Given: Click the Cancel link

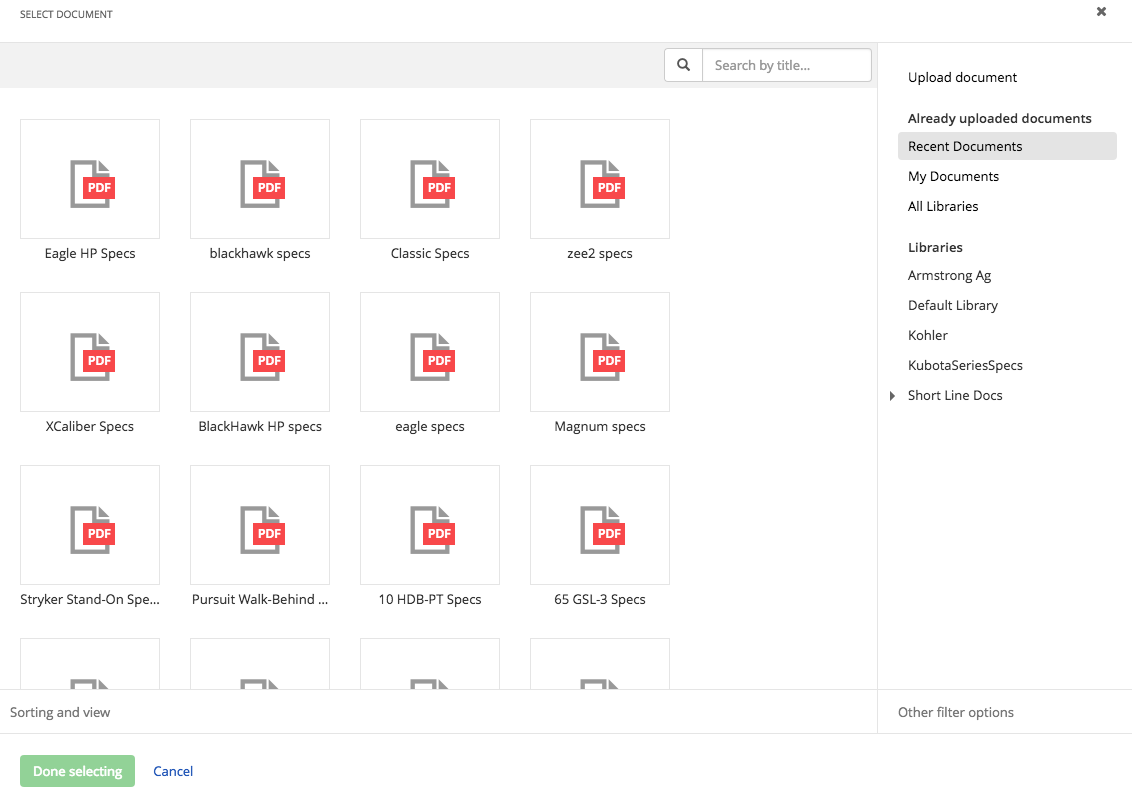Looking at the screenshot, I should coord(172,770).
